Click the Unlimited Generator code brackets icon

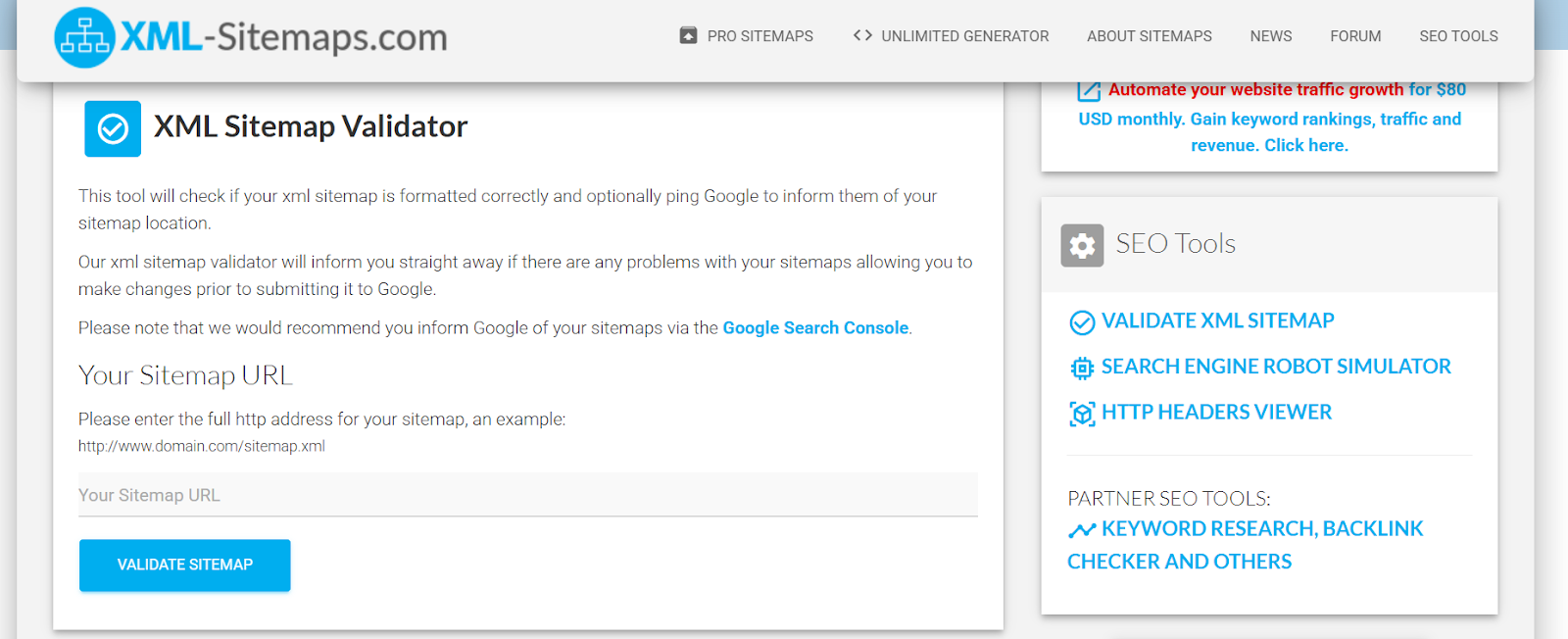[862, 35]
